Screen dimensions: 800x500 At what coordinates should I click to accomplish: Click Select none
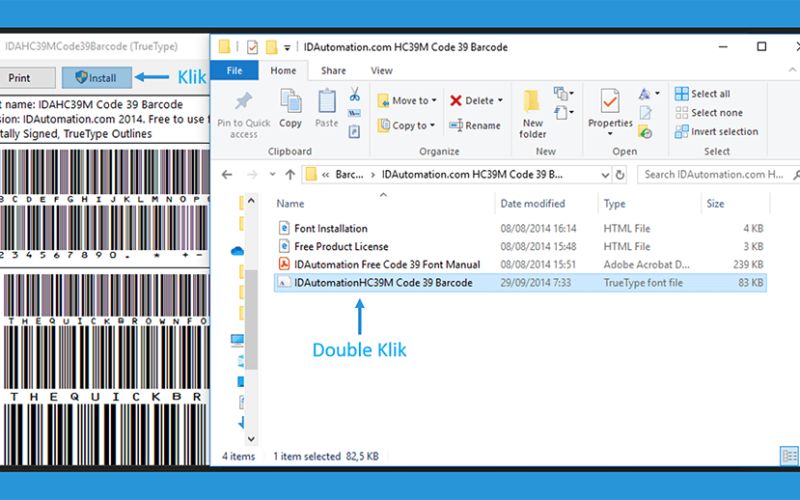[709, 113]
